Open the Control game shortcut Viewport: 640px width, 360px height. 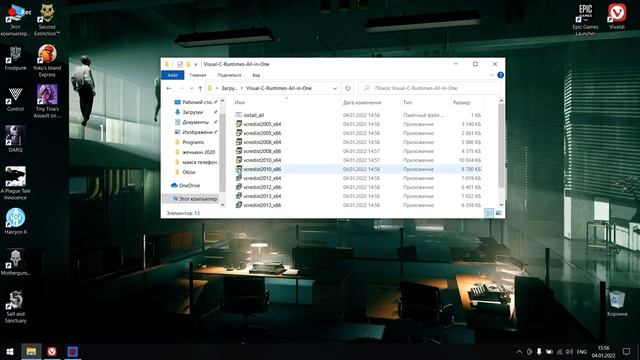[16, 100]
